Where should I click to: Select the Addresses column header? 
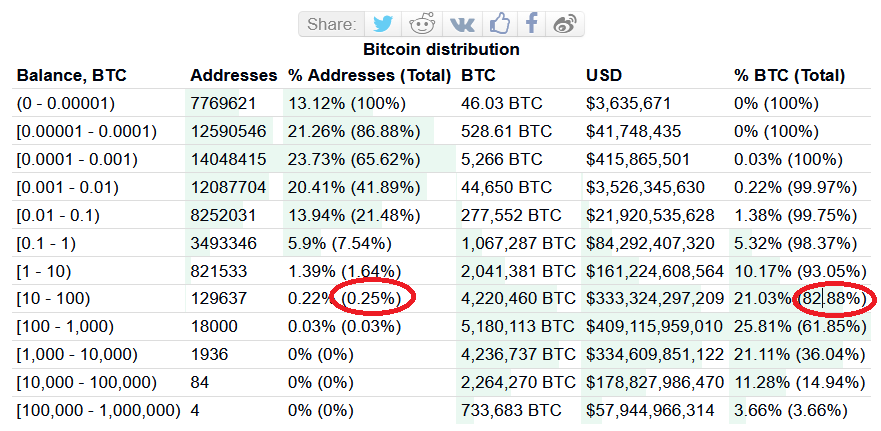click(234, 75)
